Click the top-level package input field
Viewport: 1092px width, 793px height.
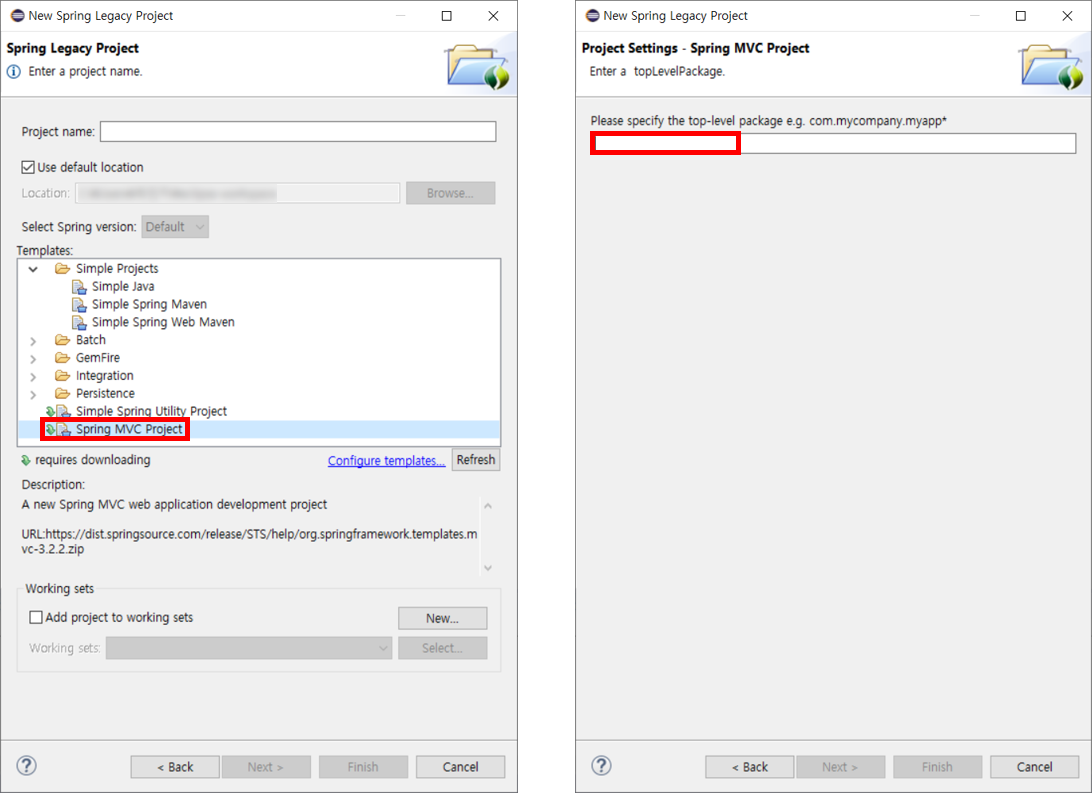click(x=833, y=143)
